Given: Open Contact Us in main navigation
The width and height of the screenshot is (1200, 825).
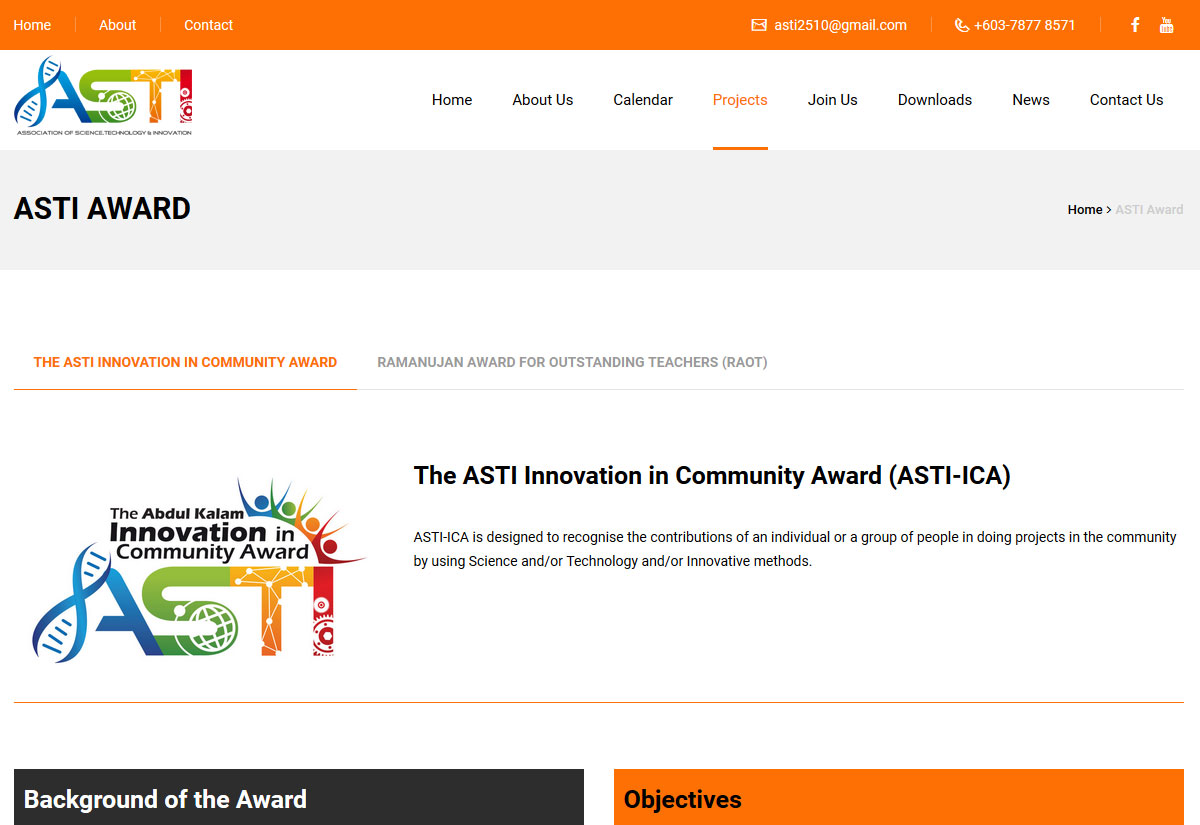Looking at the screenshot, I should click(x=1126, y=100).
